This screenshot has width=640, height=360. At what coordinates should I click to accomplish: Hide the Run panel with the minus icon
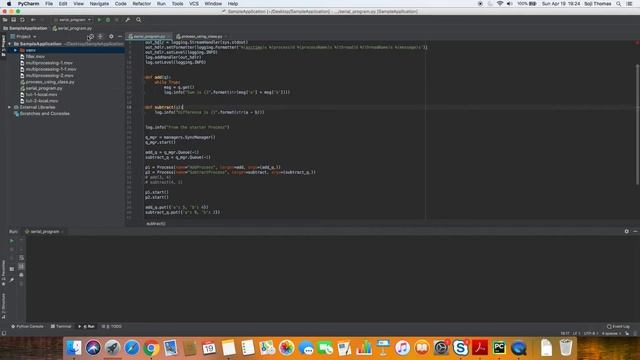pos(635,231)
